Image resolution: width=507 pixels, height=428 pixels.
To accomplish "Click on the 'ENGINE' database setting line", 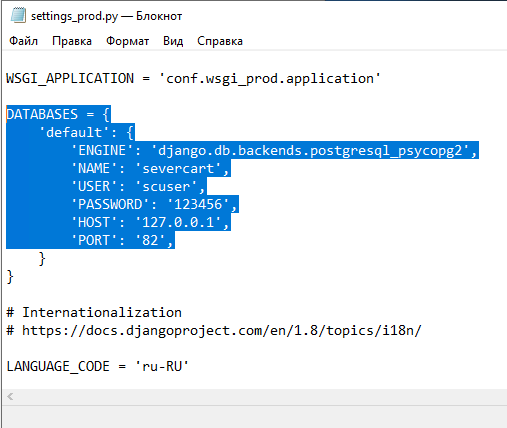I will tap(275, 150).
